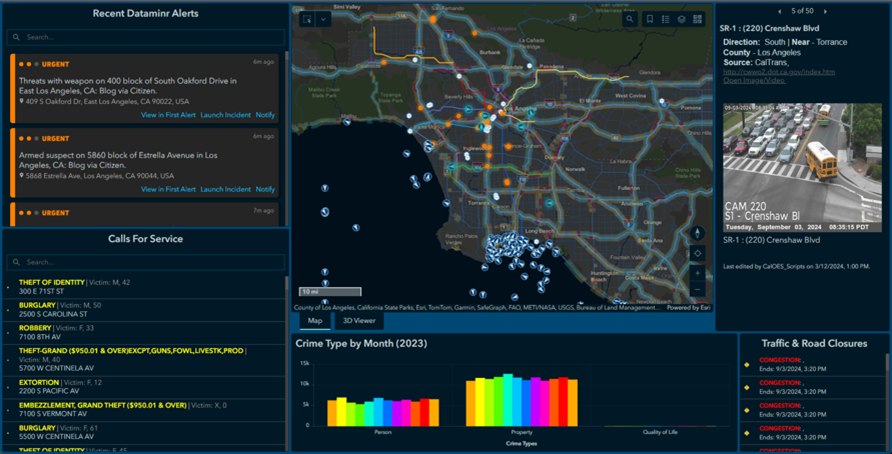Image resolution: width=892 pixels, height=454 pixels.
Task: Launch Incident for Oakford Drive alert
Action: [225, 115]
